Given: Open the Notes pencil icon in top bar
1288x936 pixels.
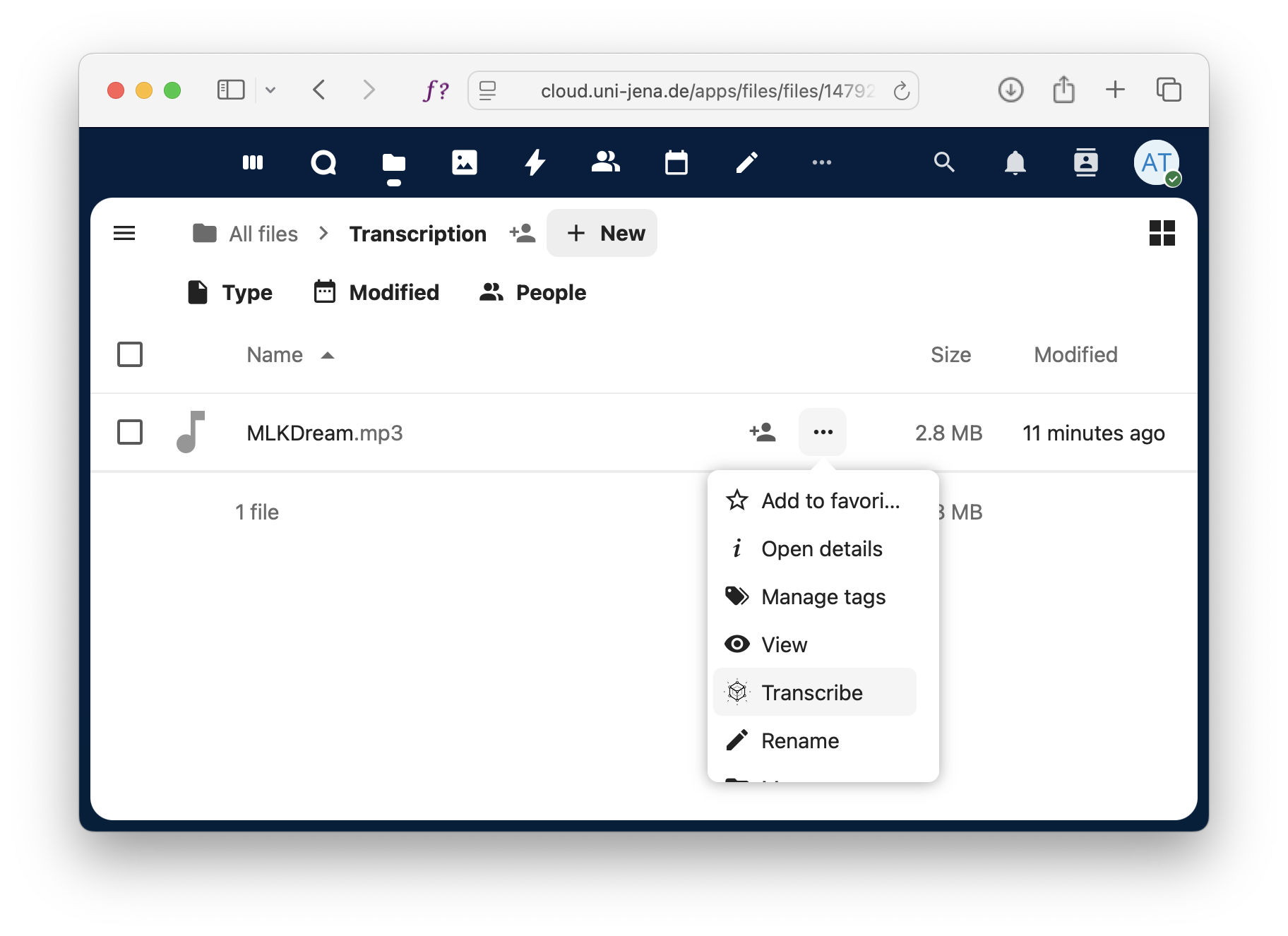Looking at the screenshot, I should [746, 162].
